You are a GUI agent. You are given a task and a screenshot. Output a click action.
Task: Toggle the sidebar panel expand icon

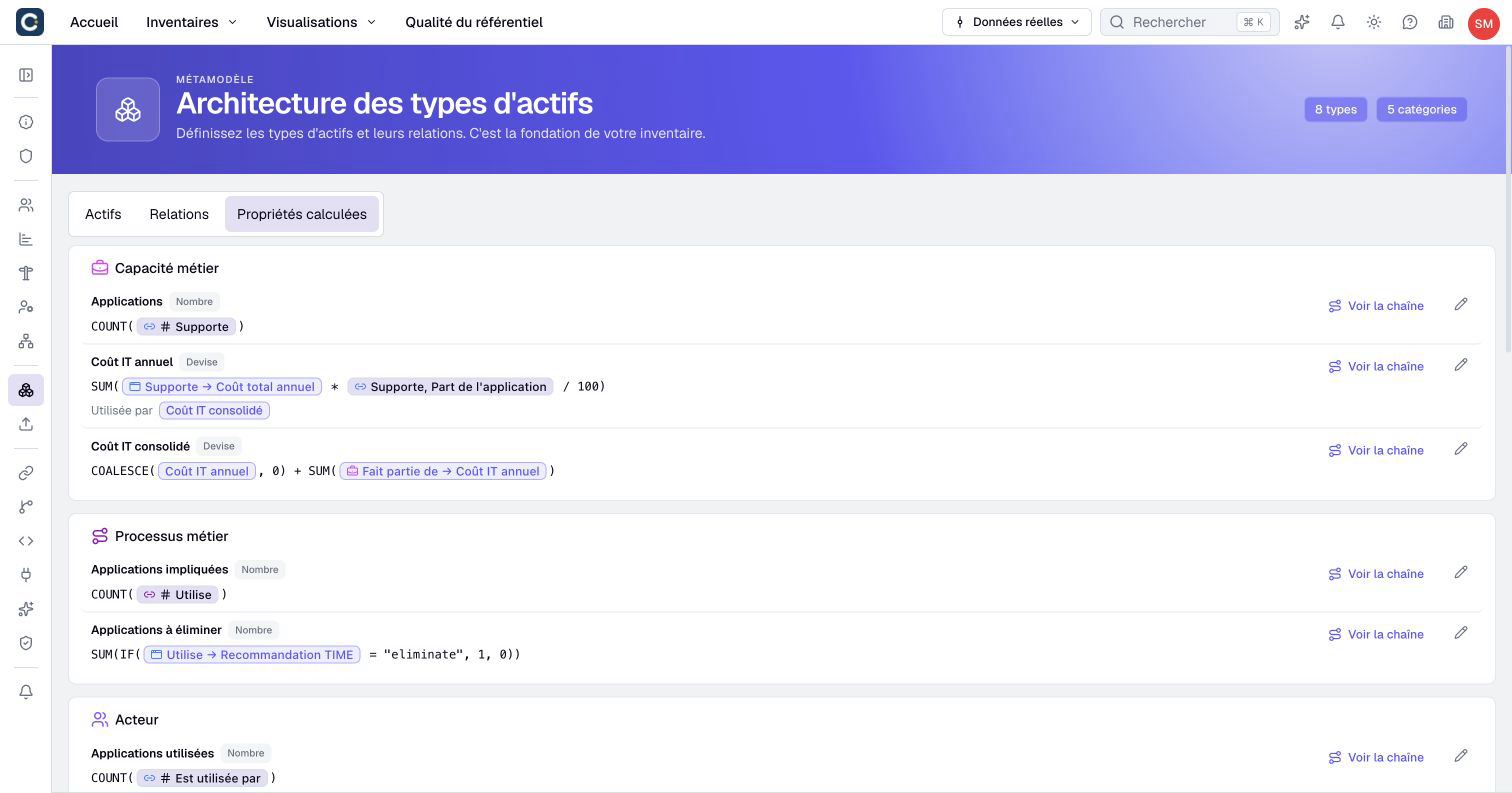click(26, 75)
